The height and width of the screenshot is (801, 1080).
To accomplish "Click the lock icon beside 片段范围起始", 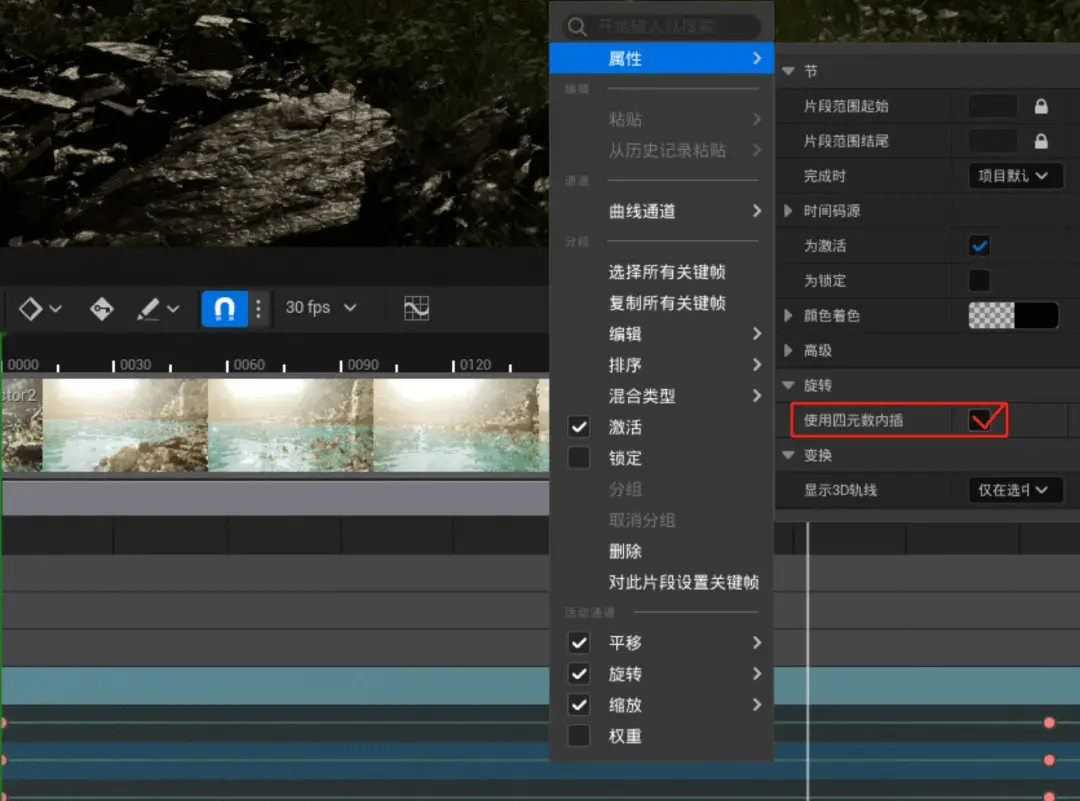I will (1041, 106).
